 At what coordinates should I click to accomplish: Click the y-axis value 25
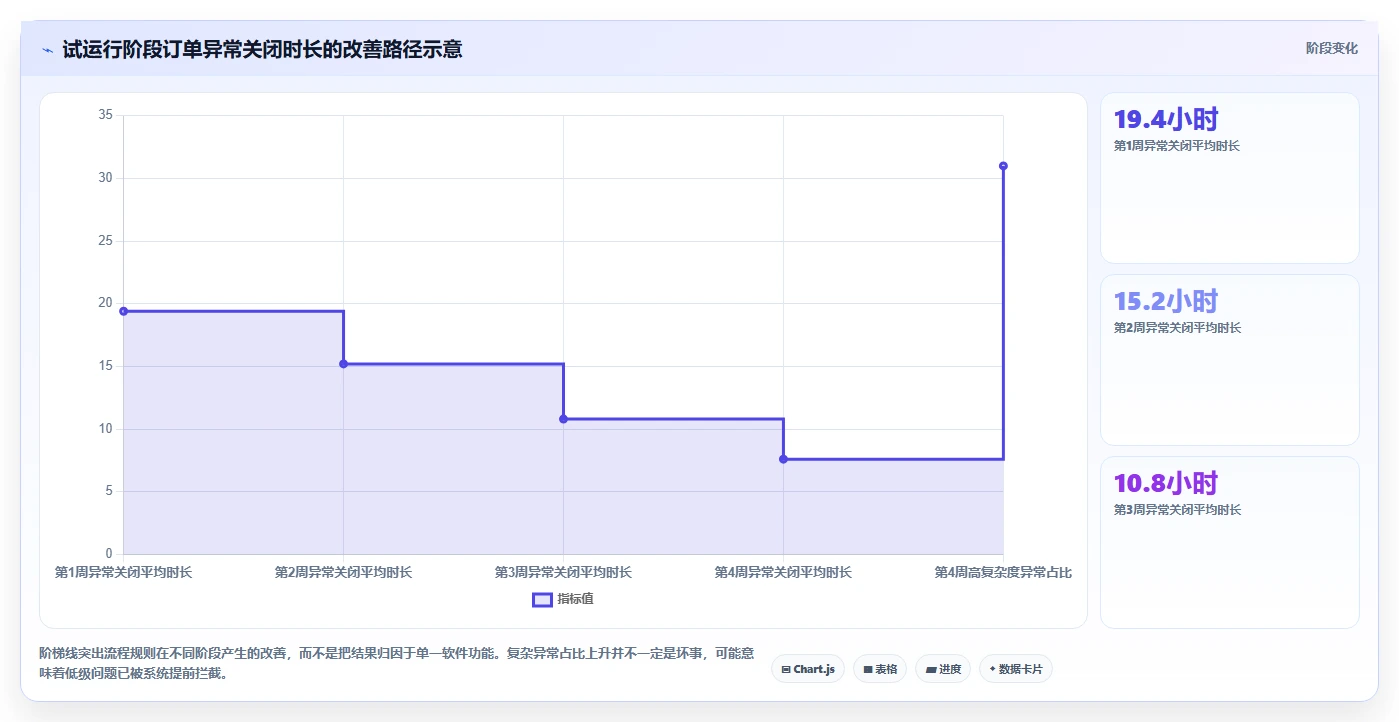pyautogui.click(x=105, y=241)
